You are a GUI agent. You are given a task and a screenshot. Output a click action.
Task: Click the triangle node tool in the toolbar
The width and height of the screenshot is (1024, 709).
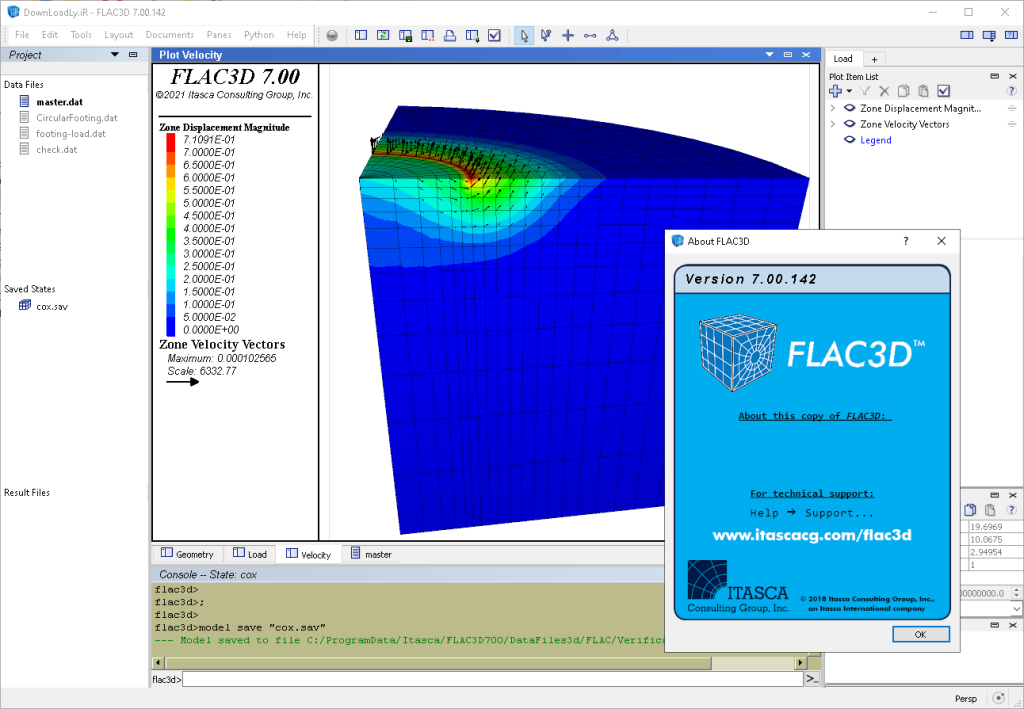tap(612, 35)
